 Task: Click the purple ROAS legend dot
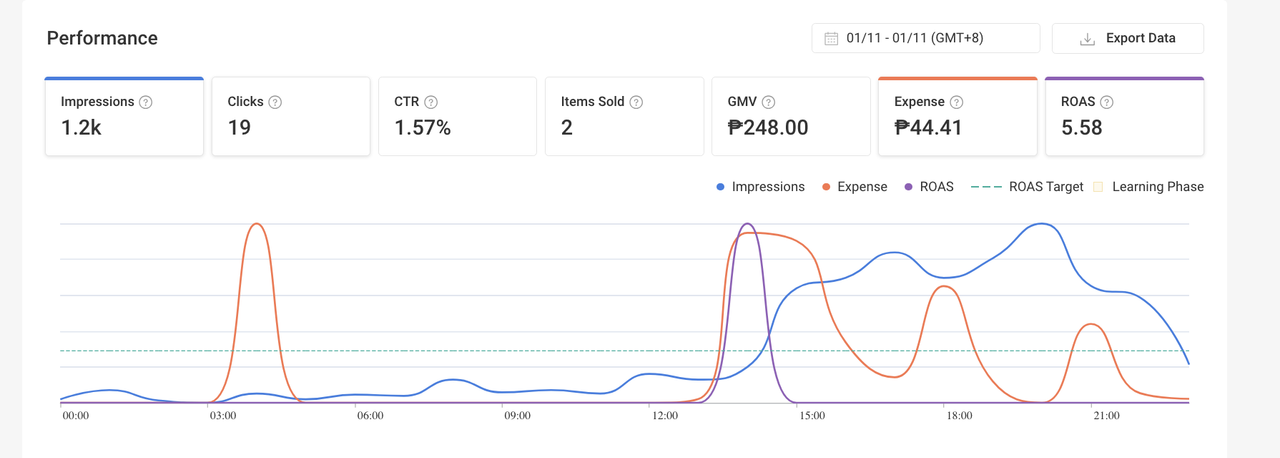pos(908,187)
